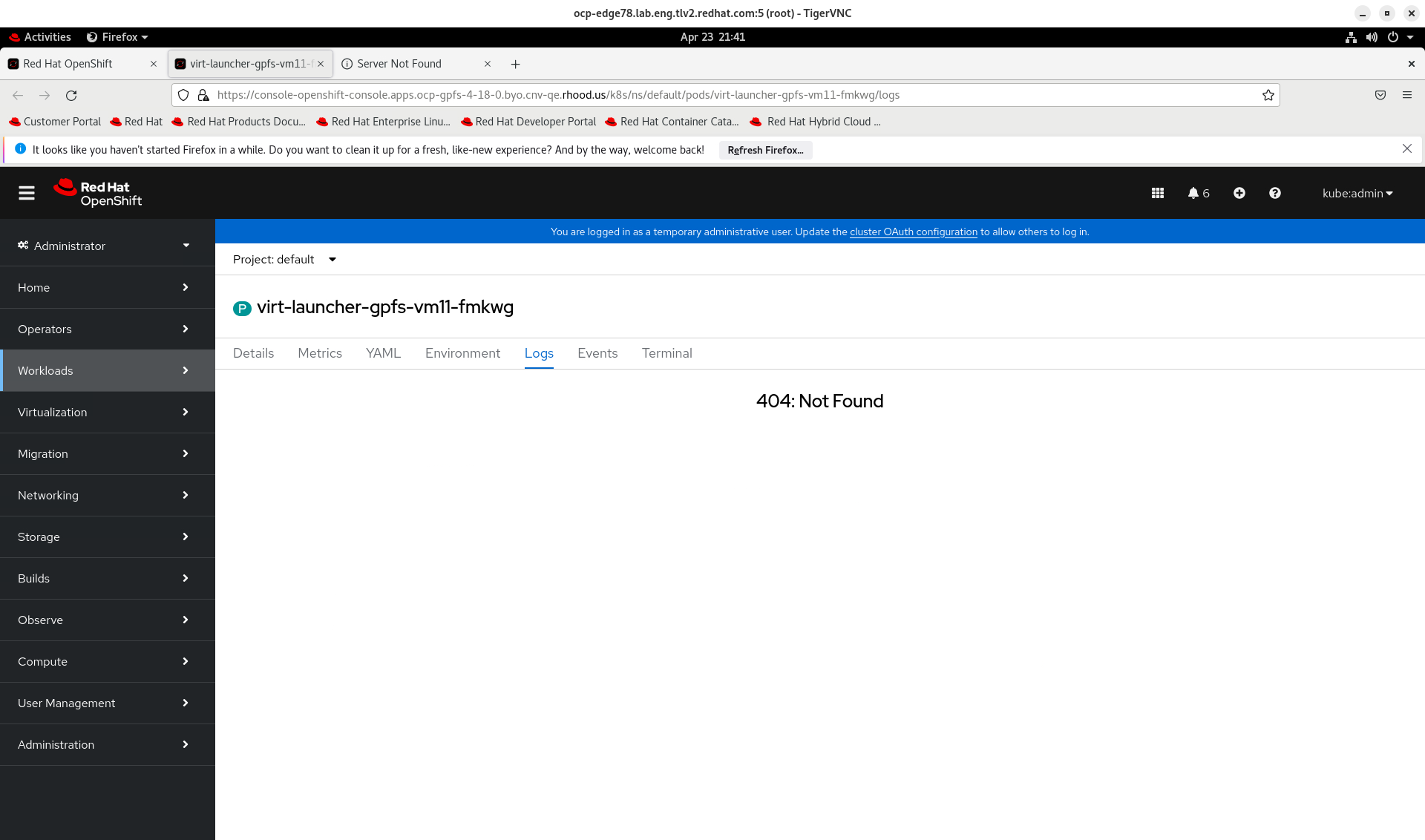Image resolution: width=1425 pixels, height=840 pixels.
Task: Open the notifications bell icon
Action: (1198, 193)
